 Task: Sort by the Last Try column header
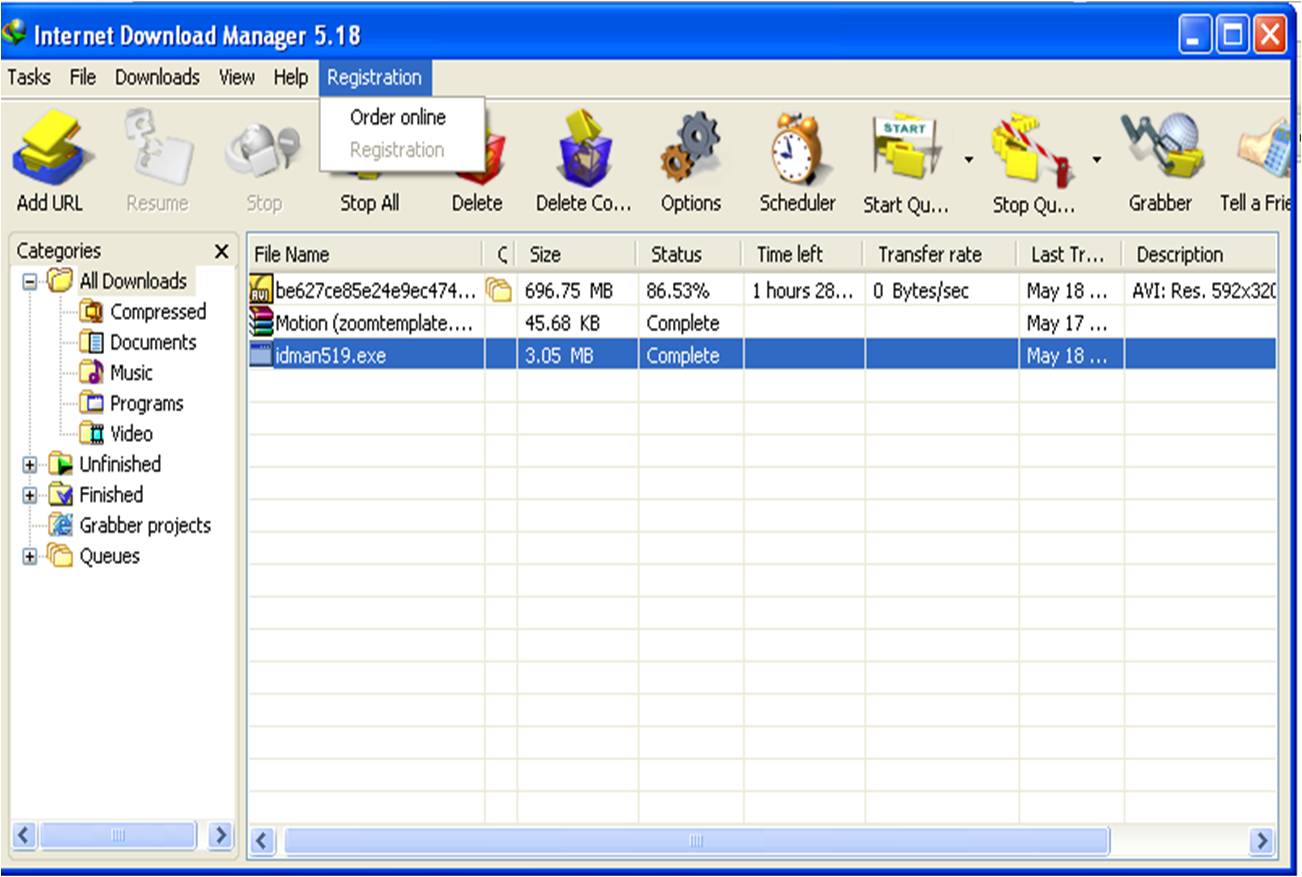tap(1071, 255)
